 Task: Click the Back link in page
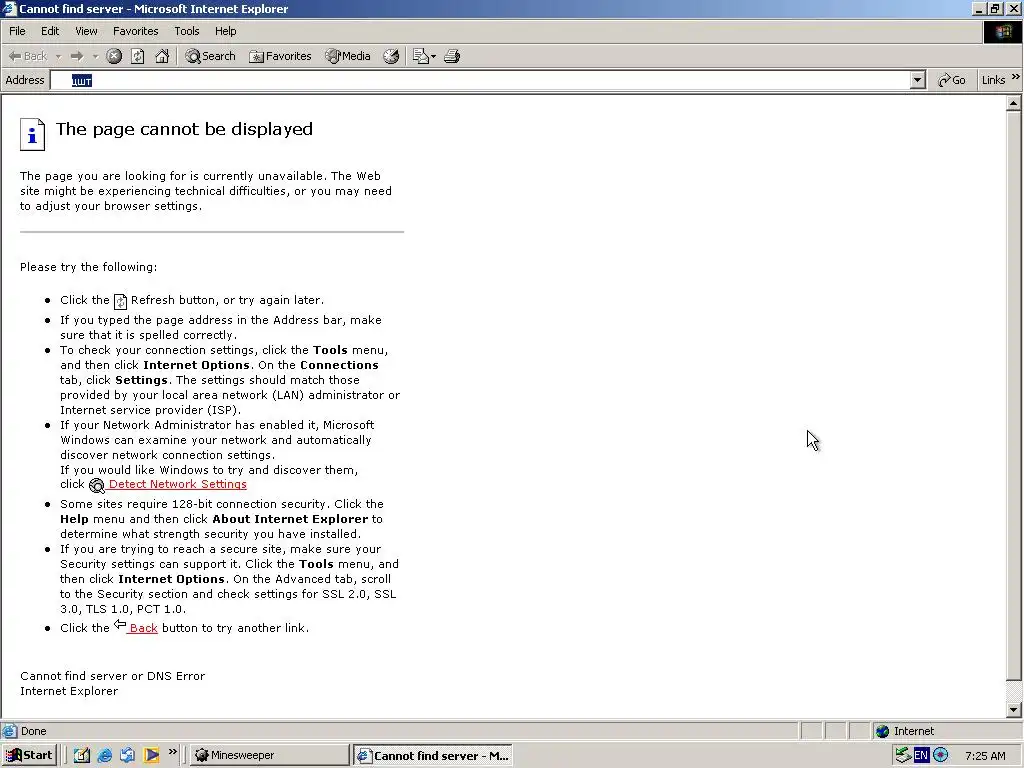point(143,628)
